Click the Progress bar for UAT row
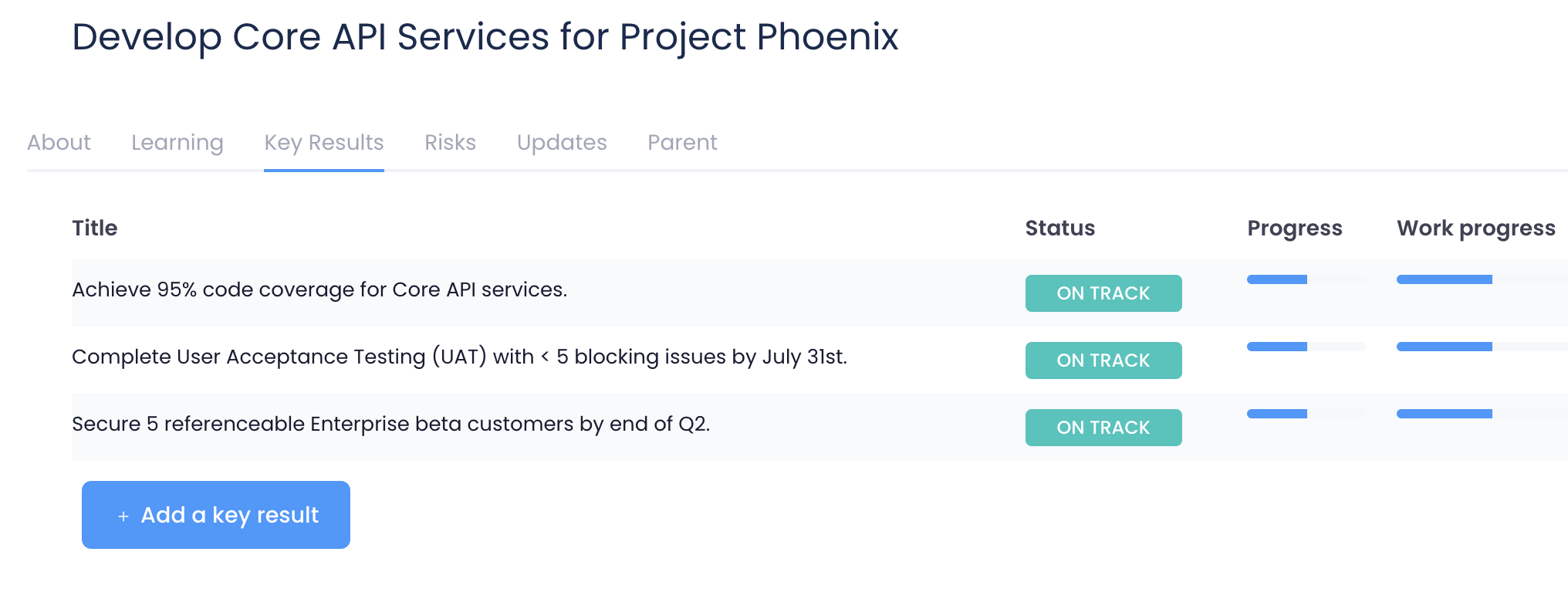Viewport: 1568px width, 616px height. (1306, 347)
